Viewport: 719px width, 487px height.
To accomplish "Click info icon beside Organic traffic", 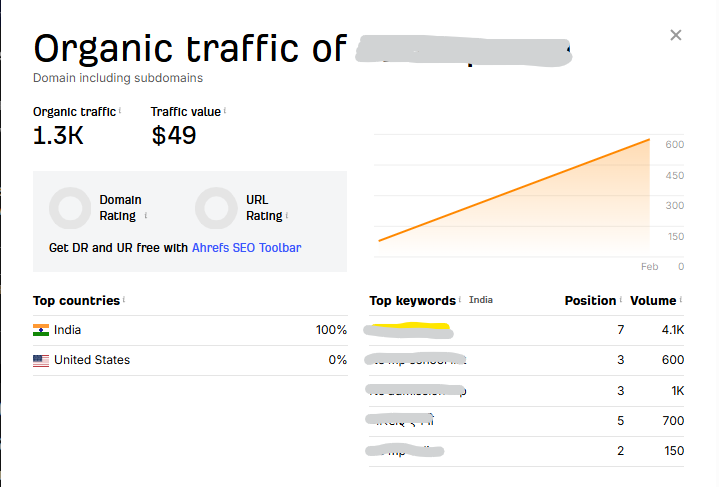I will coord(121,111).
